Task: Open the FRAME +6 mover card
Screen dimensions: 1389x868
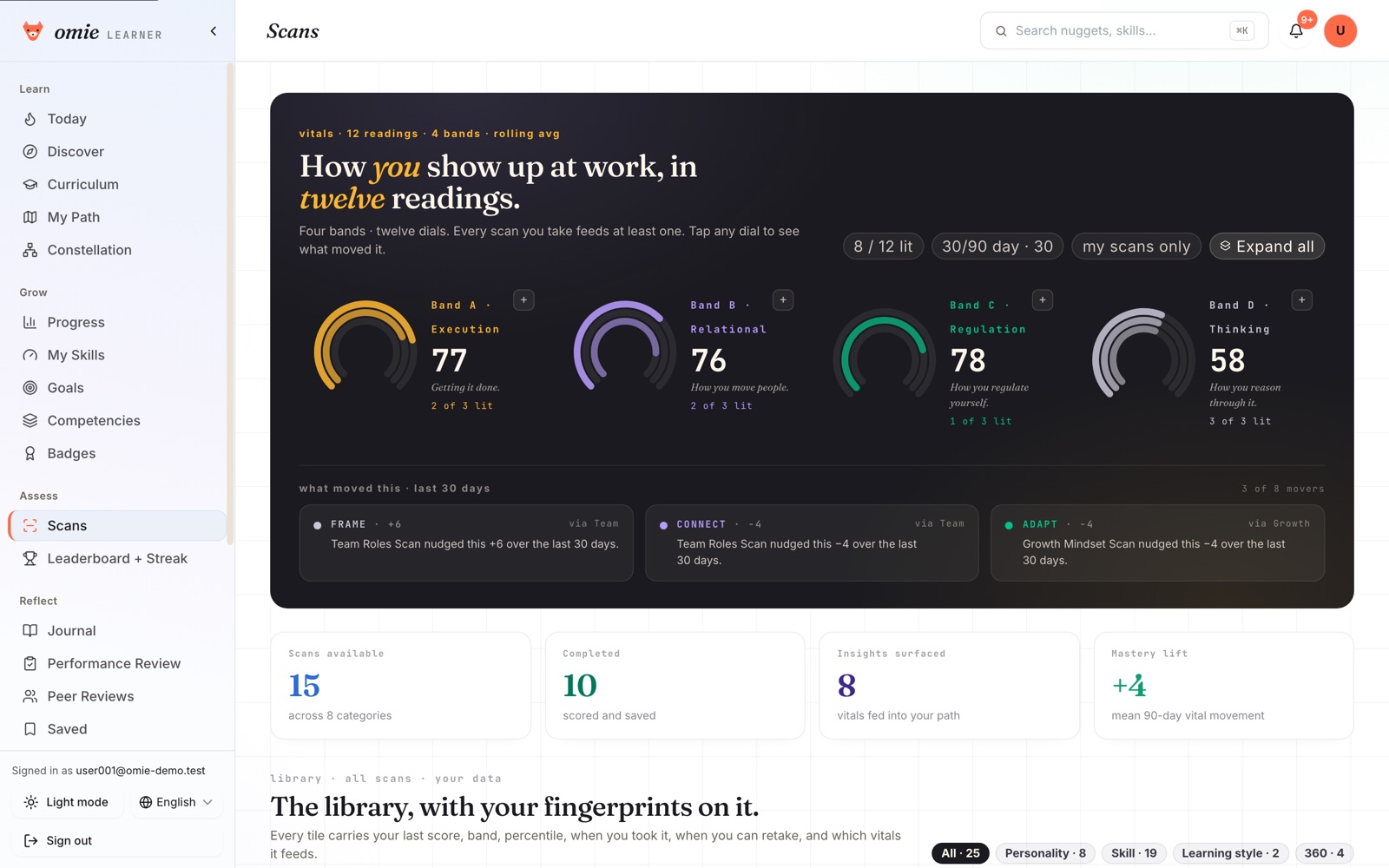Action: [x=466, y=543]
